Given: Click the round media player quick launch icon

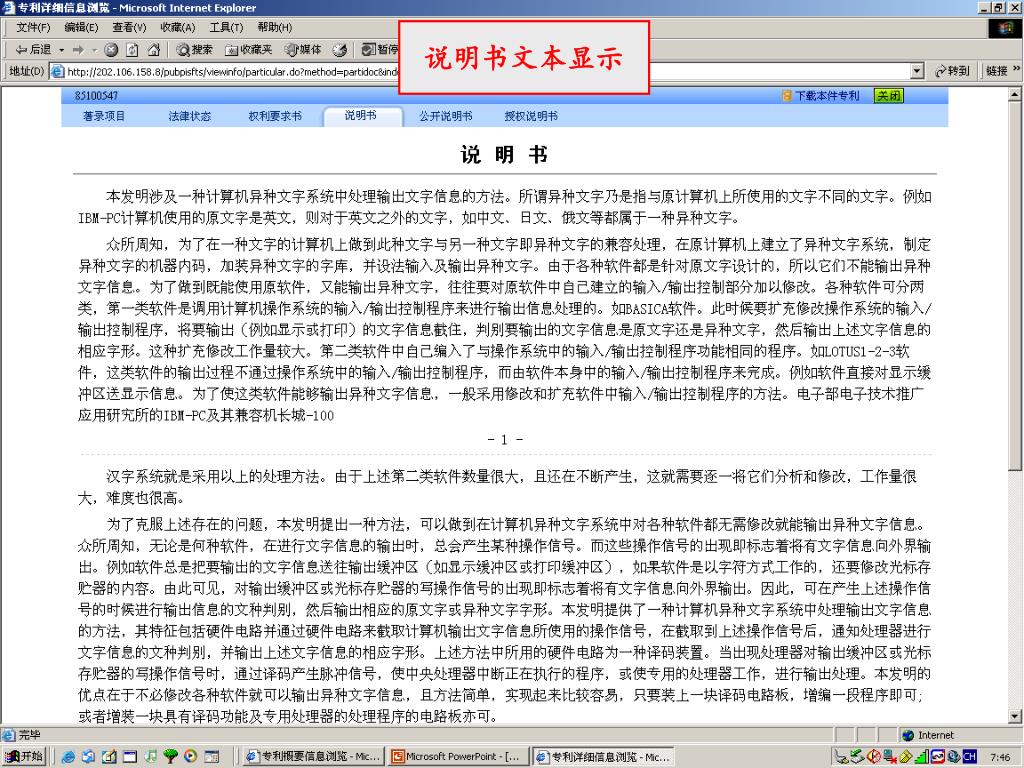Looking at the screenshot, I should [191, 756].
